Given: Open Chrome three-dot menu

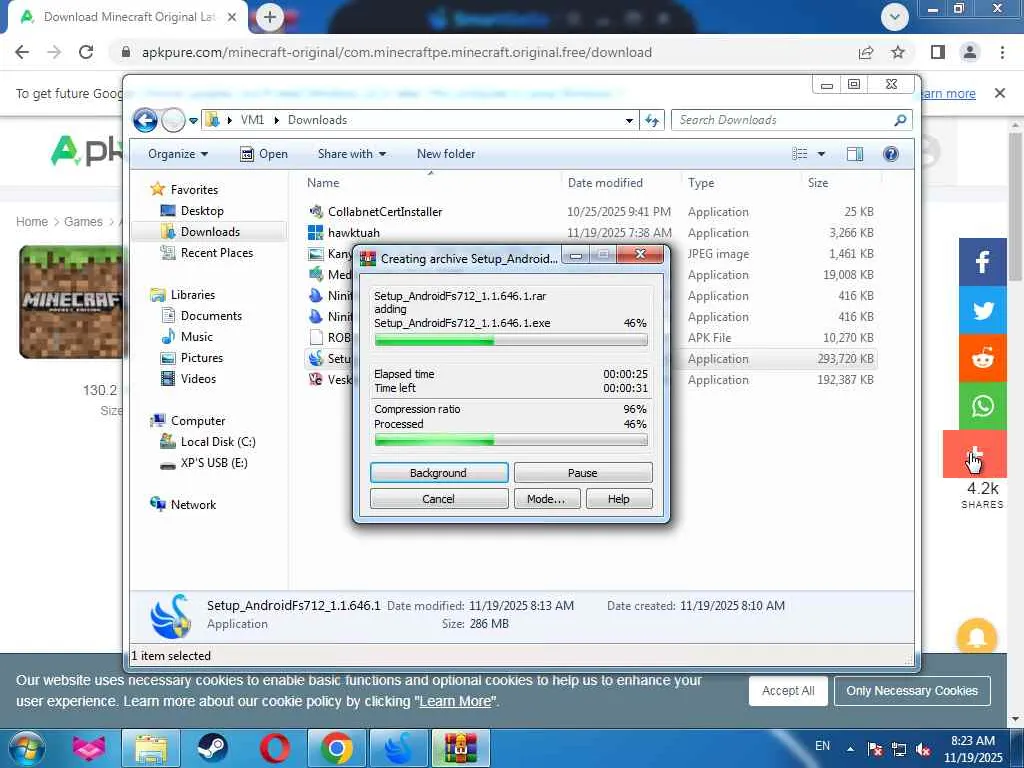Looking at the screenshot, I should click(x=1002, y=52).
